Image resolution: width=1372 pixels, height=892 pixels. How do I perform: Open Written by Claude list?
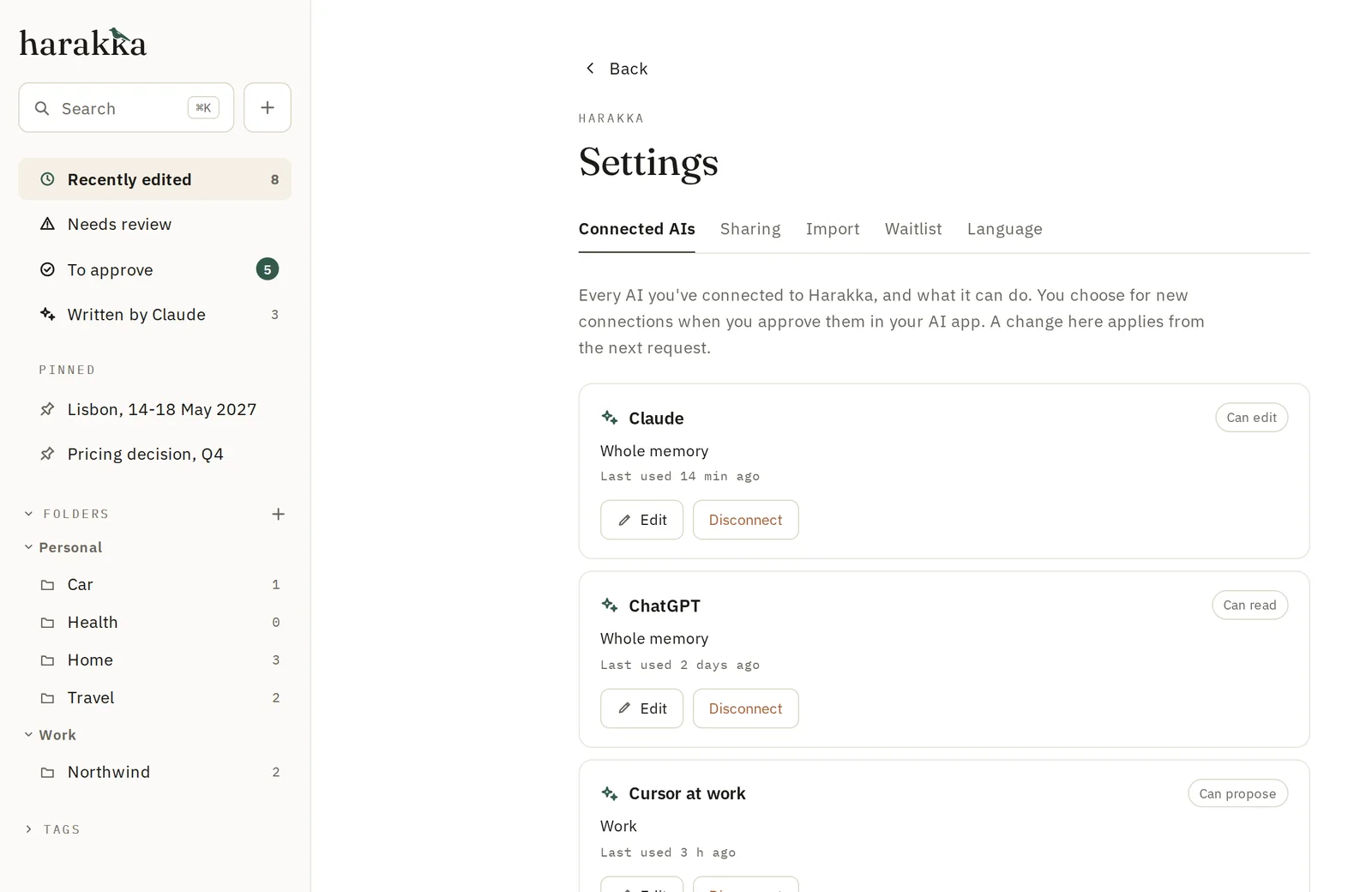tap(155, 314)
